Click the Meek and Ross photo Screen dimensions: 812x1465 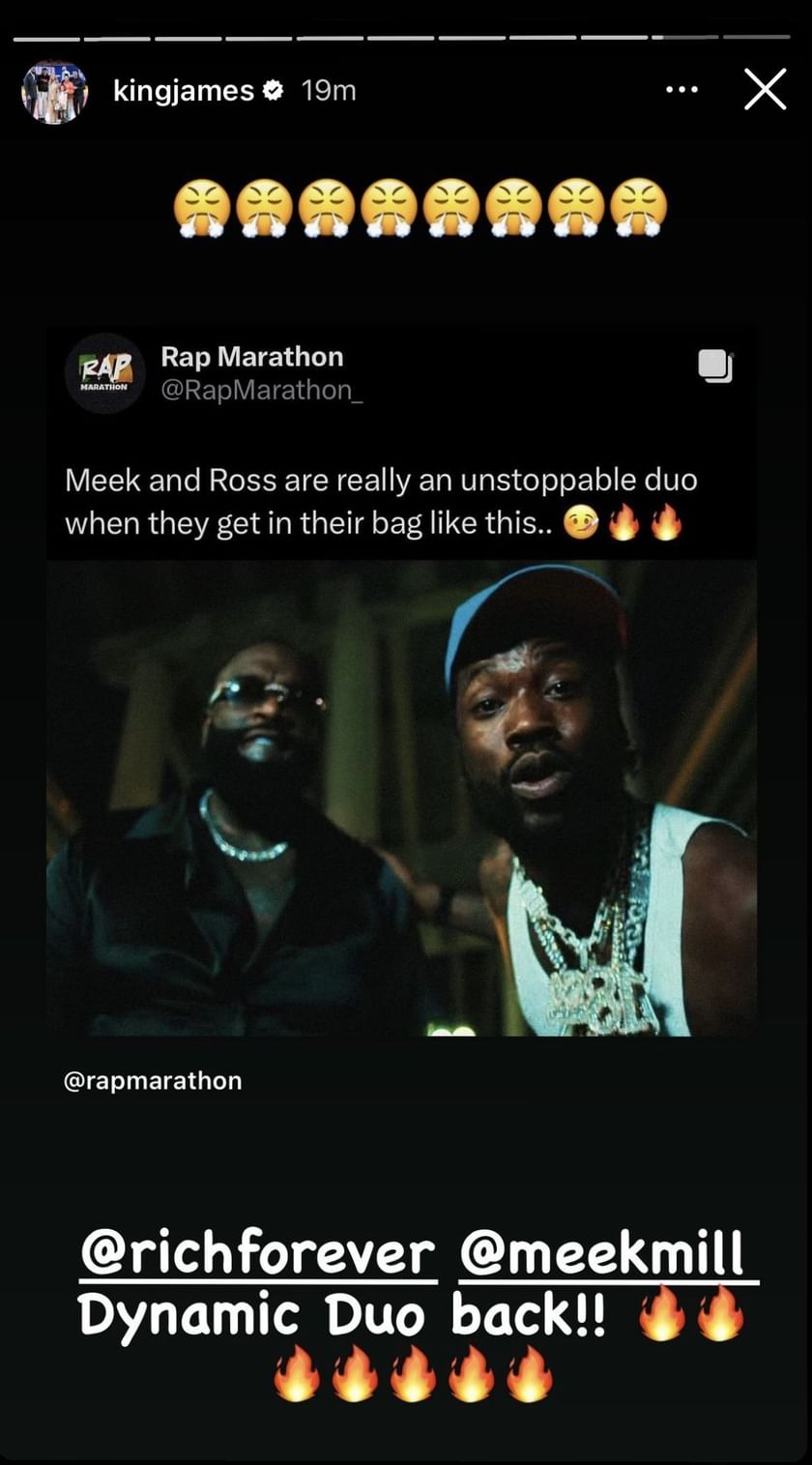point(401,798)
